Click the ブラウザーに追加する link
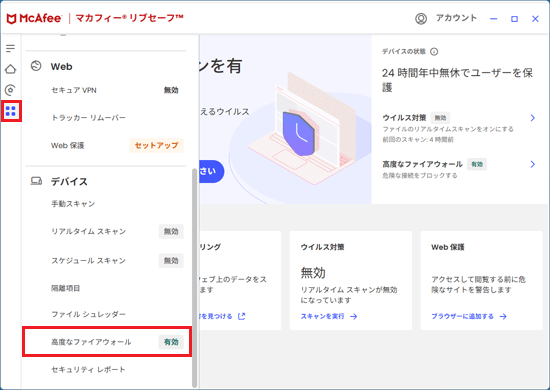Image resolution: width=550 pixels, height=390 pixels. (x=462, y=316)
